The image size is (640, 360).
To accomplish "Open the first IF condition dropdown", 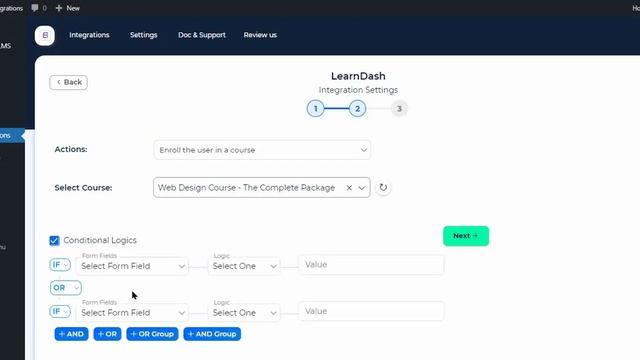I will 60,265.
